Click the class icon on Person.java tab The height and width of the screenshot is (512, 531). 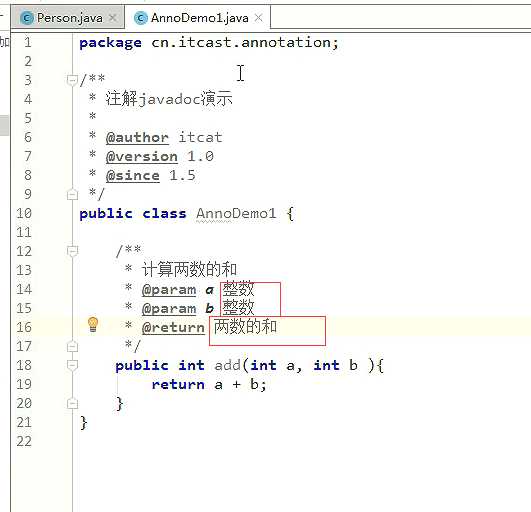pyautogui.click(x=27, y=18)
